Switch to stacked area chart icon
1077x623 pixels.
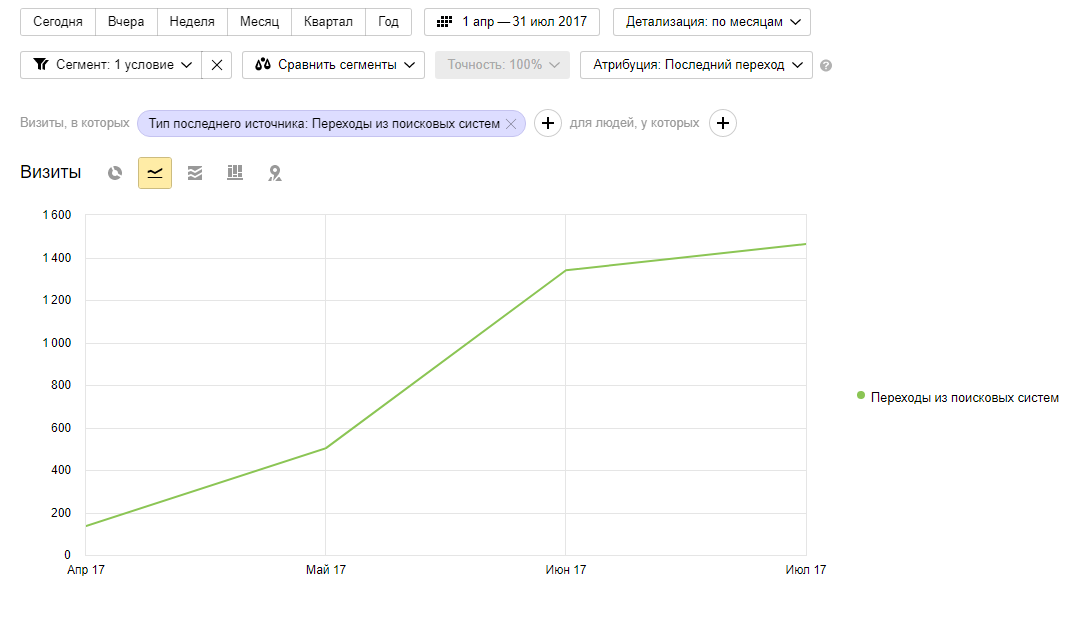point(195,173)
